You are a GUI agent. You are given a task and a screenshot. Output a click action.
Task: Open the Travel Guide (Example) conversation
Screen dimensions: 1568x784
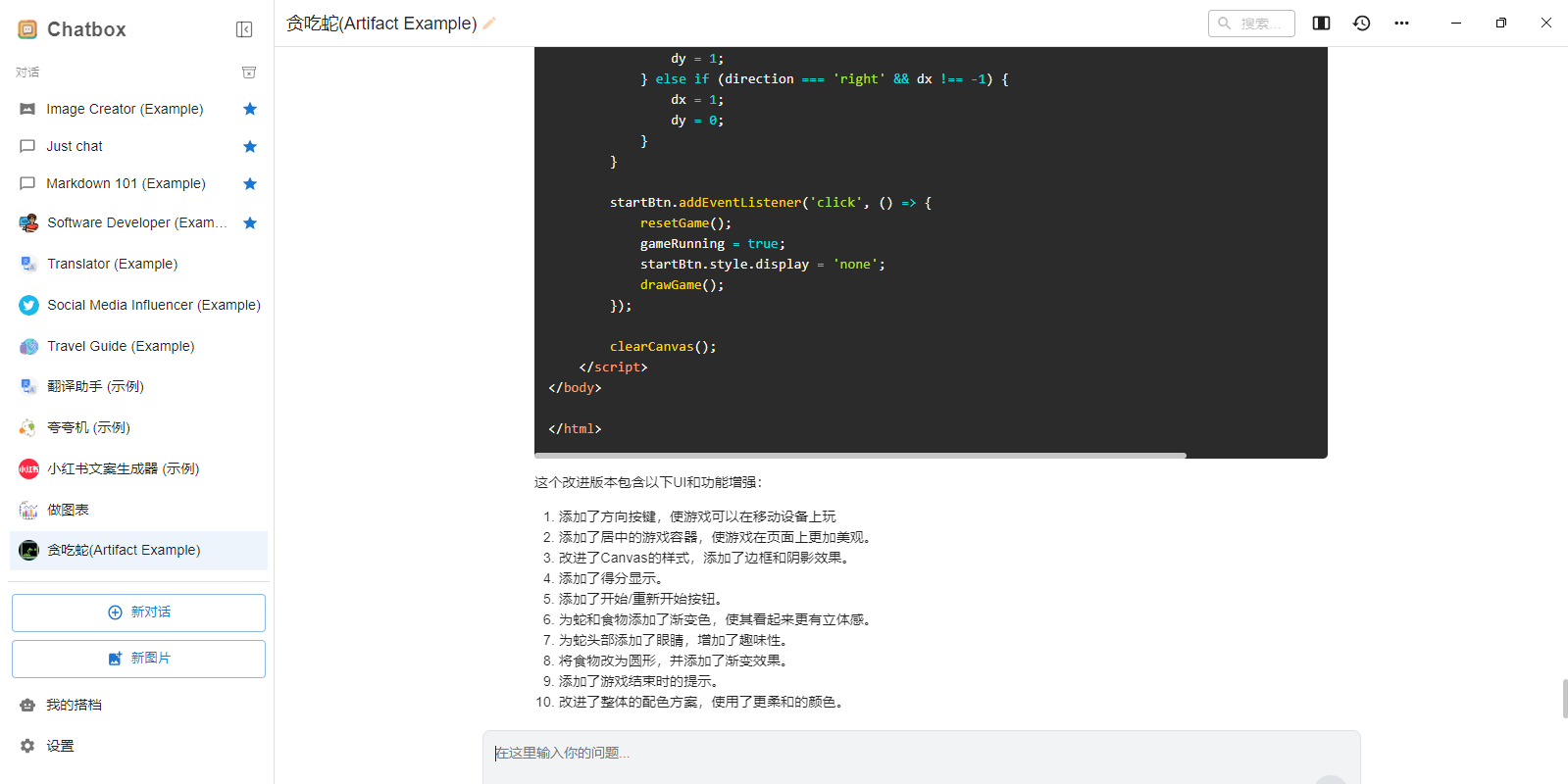[121, 346]
